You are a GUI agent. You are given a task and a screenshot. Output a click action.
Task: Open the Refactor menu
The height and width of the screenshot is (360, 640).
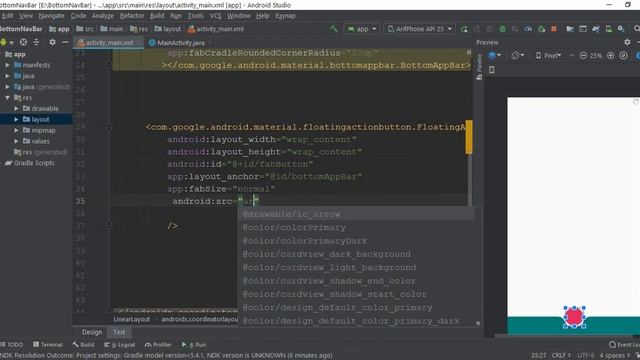132,16
